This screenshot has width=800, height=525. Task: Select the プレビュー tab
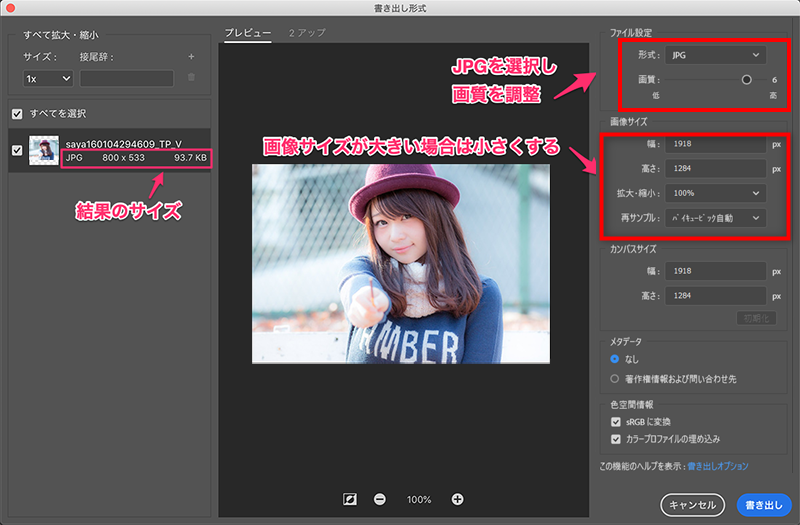pos(247,33)
